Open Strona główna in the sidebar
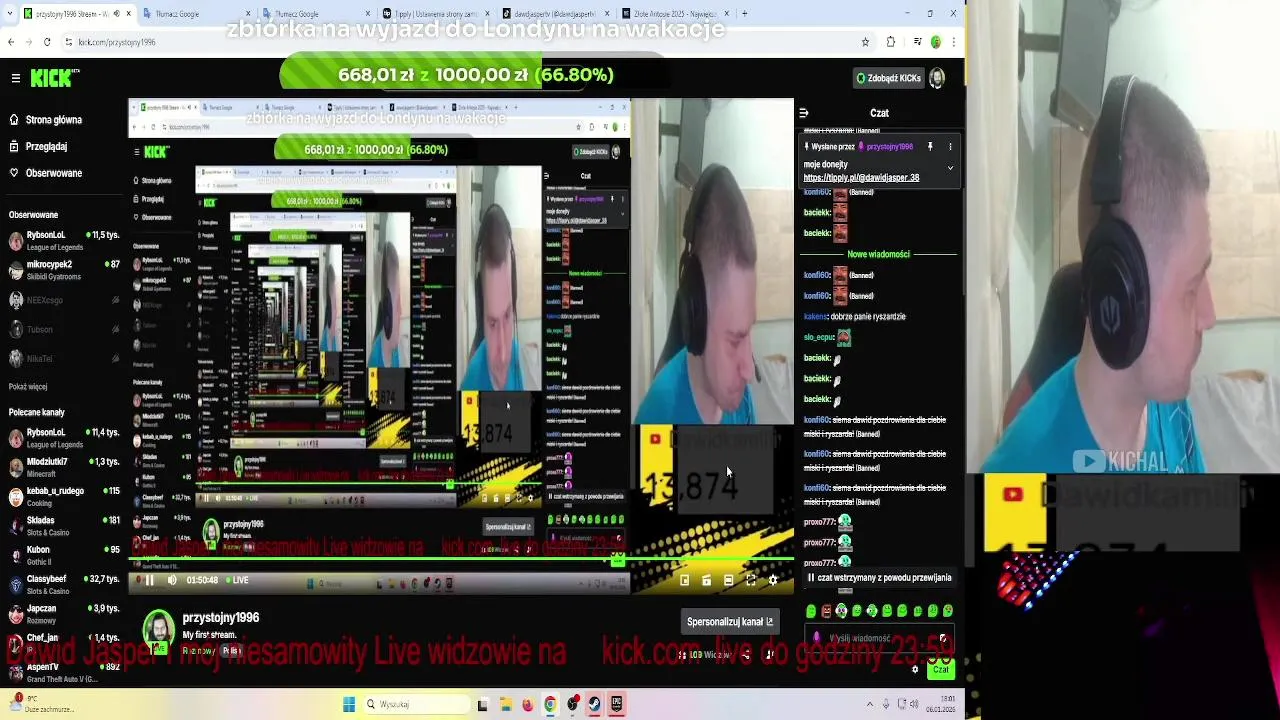This screenshot has height=720, width=1280. tap(46, 120)
